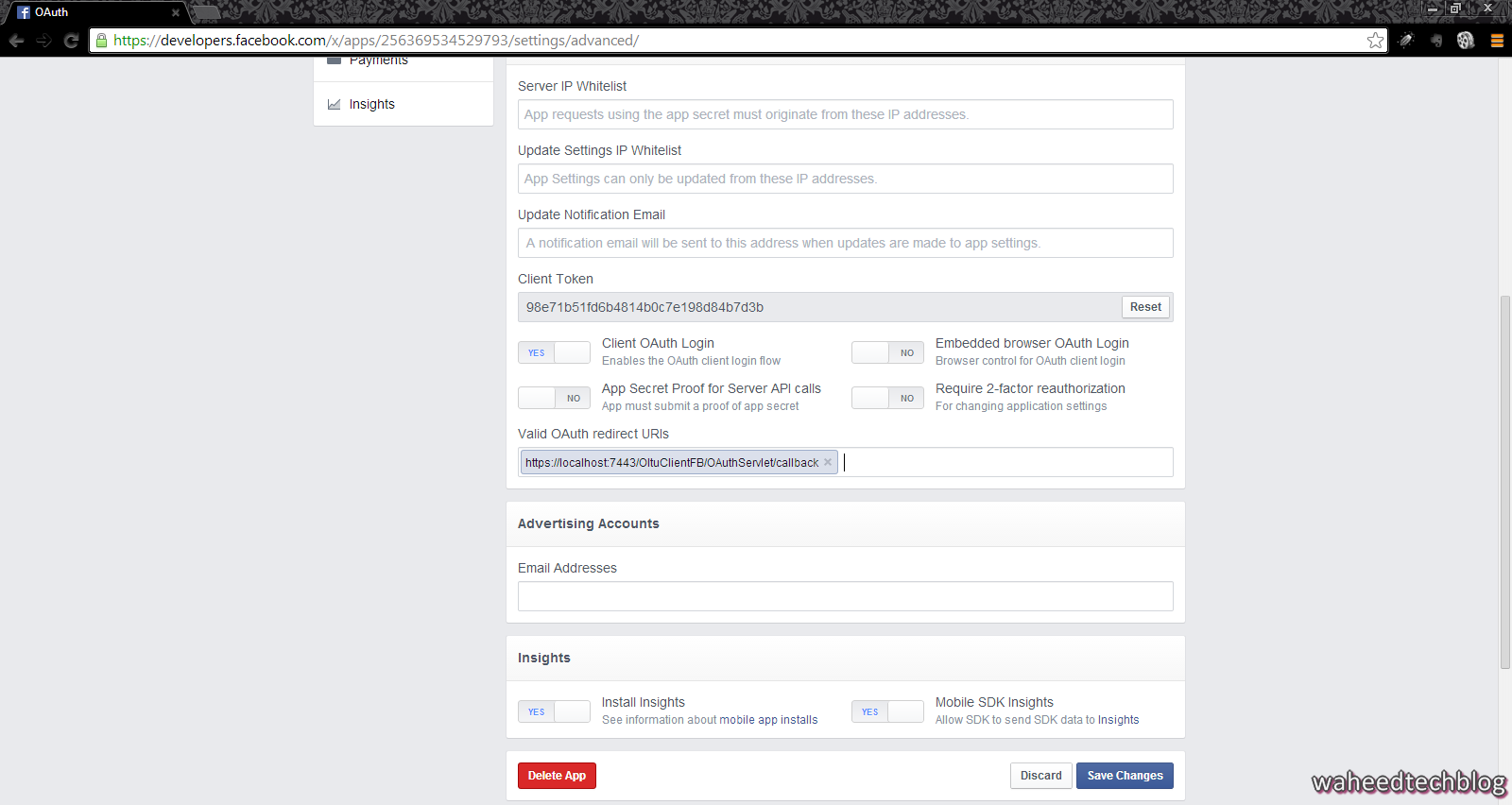Minimize the browser window
The image size is (1512, 805).
tap(1433, 9)
